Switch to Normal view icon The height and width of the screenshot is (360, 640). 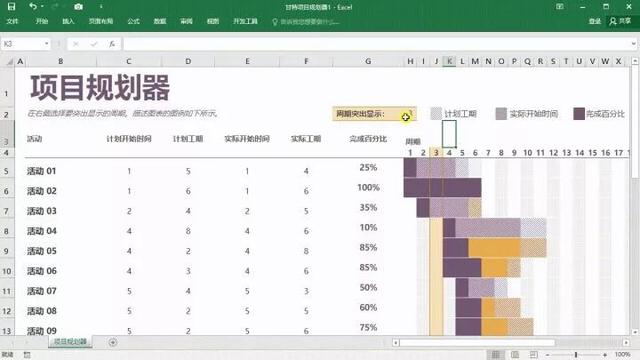click(x=496, y=355)
